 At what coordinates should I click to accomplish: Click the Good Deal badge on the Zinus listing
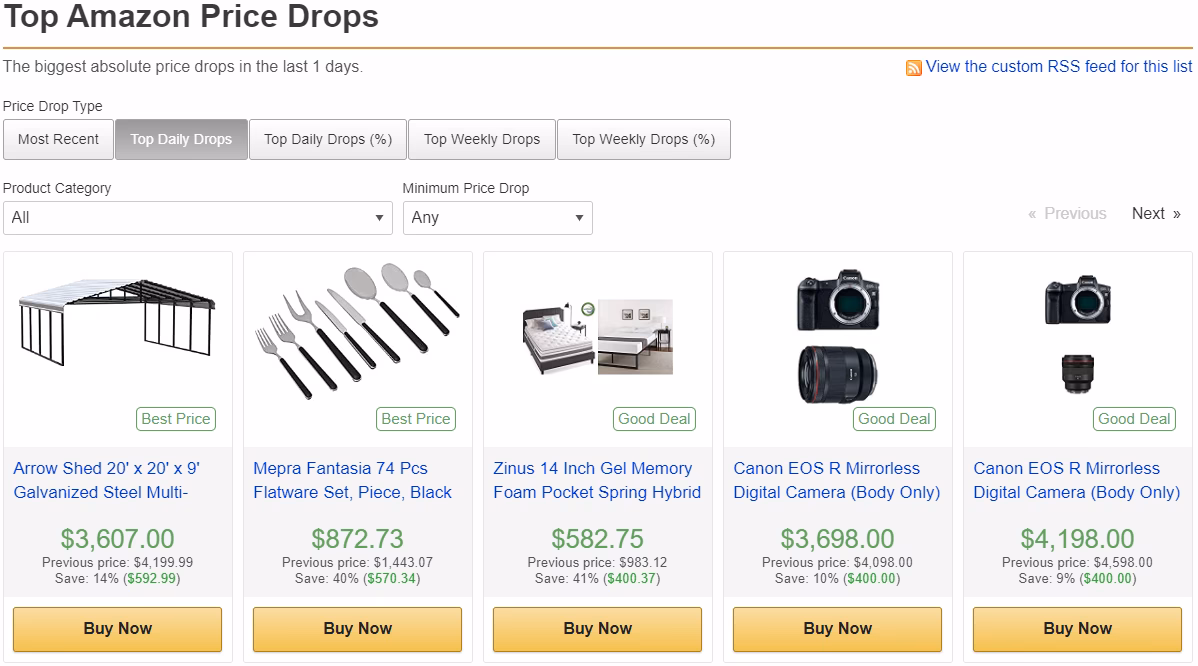click(x=654, y=419)
